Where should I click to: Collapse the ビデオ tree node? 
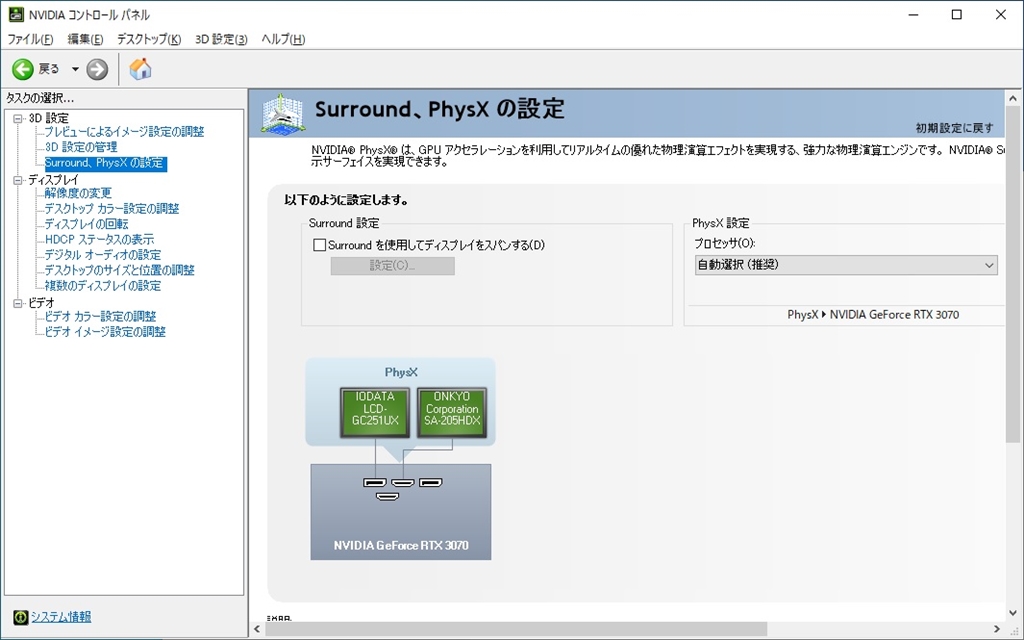tap(18, 303)
